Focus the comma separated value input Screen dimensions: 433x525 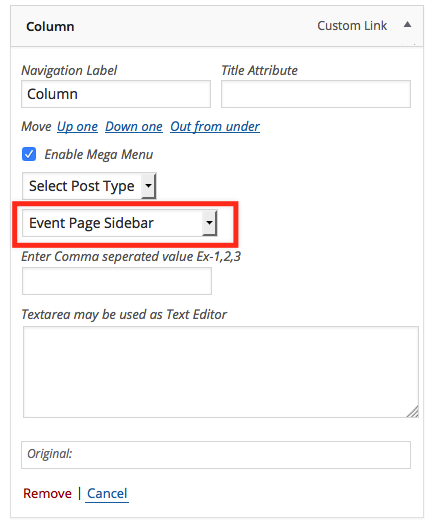tap(117, 281)
